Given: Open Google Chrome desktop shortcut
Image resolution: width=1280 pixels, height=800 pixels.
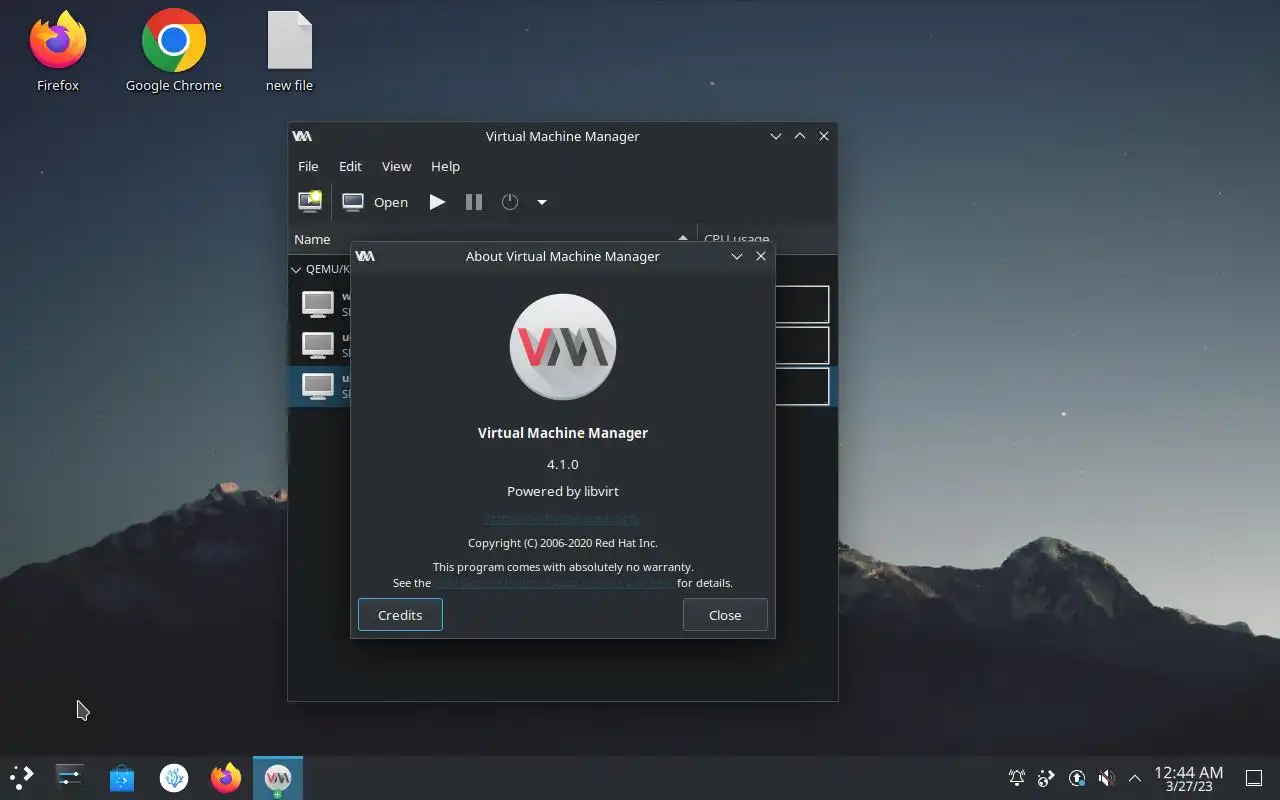Looking at the screenshot, I should (174, 52).
